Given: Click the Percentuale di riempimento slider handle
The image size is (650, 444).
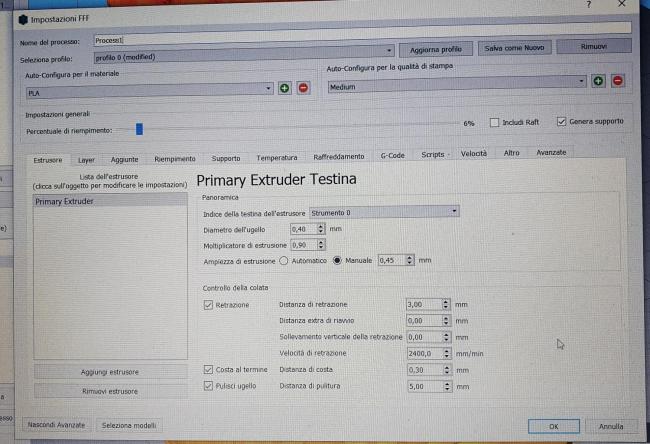Looking at the screenshot, I should click(x=139, y=128).
